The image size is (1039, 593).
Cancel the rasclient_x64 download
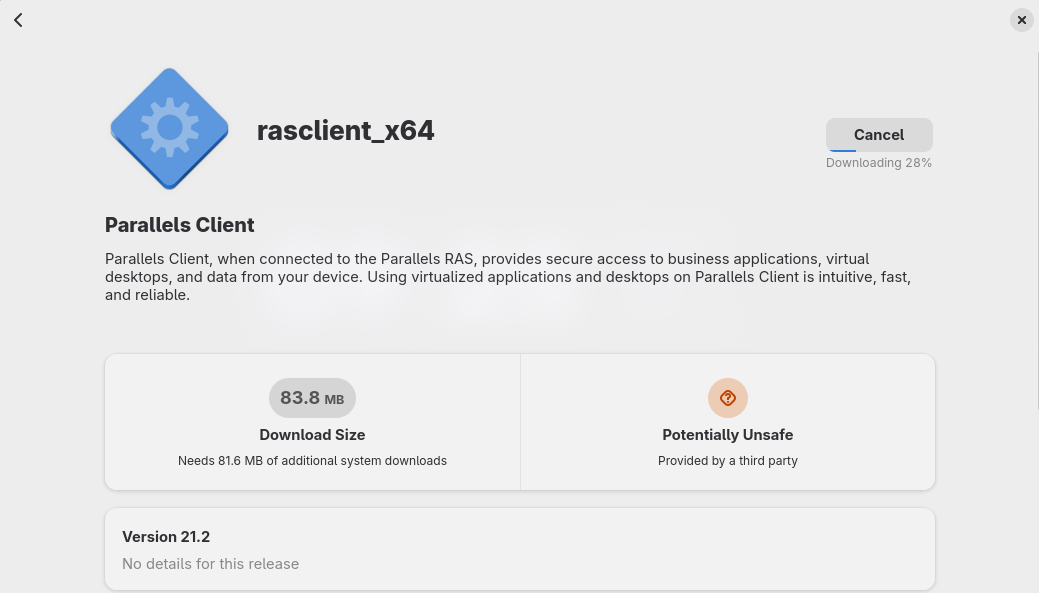tap(879, 135)
